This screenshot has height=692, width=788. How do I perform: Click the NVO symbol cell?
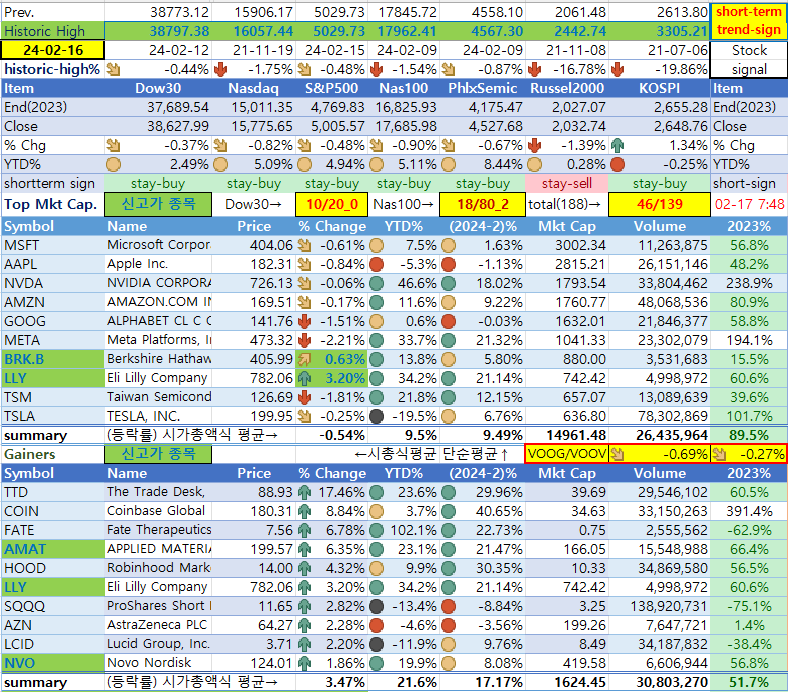click(x=53, y=663)
